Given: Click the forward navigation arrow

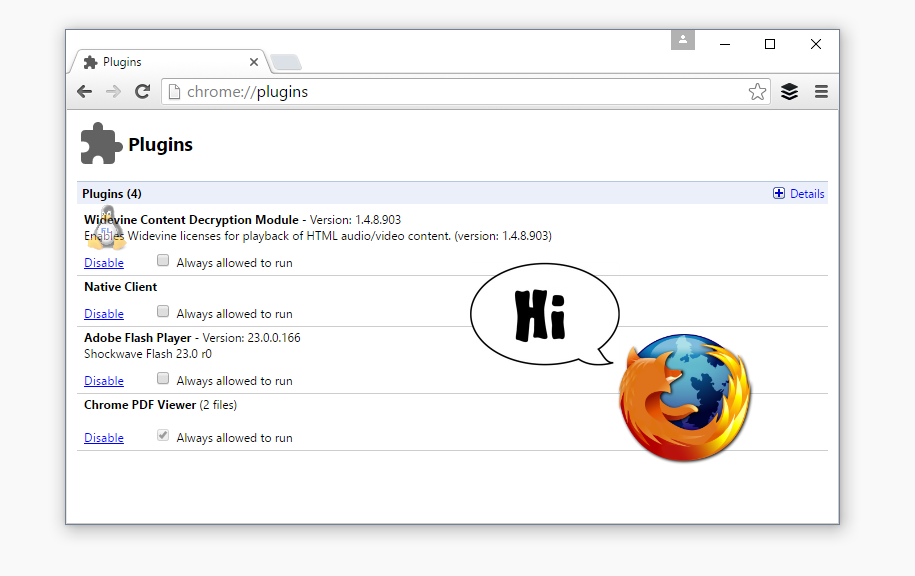Looking at the screenshot, I should click(113, 92).
